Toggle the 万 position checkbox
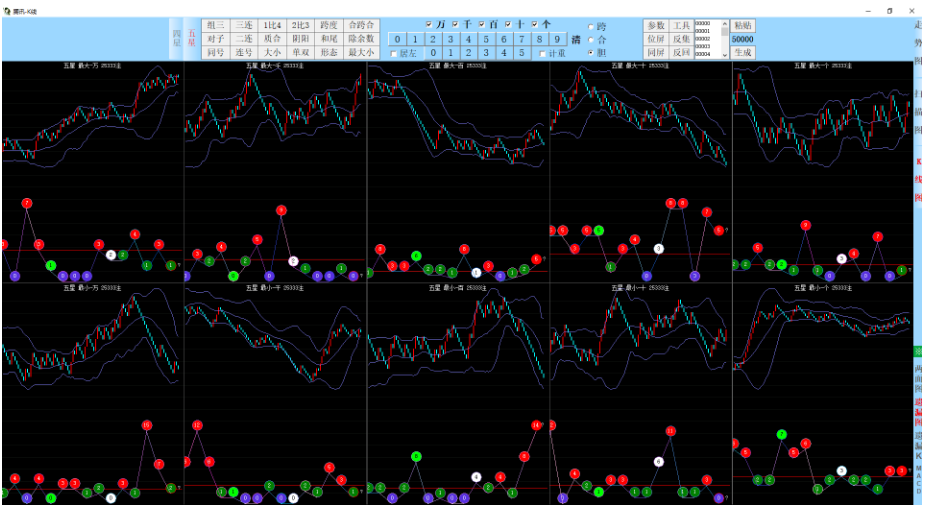 [x=429, y=24]
